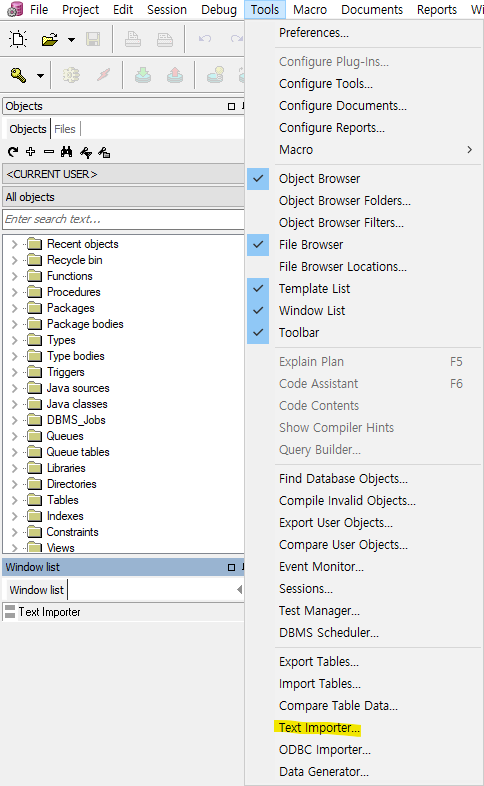Click the PL/SQL Developer application icon

coord(15,9)
